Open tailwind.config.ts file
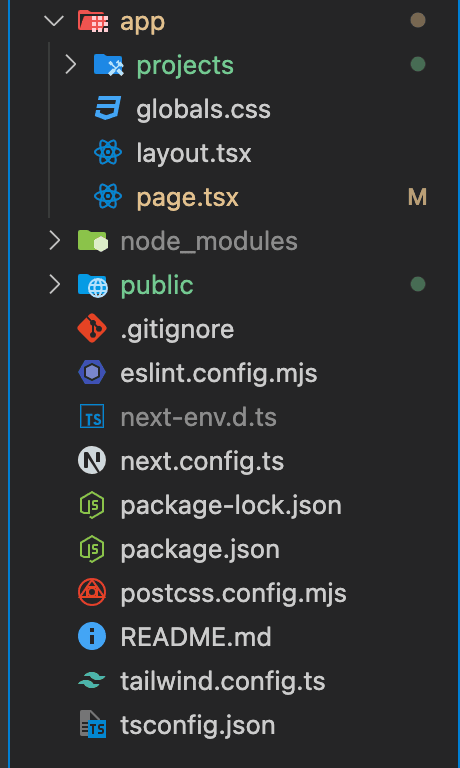 tap(223, 682)
